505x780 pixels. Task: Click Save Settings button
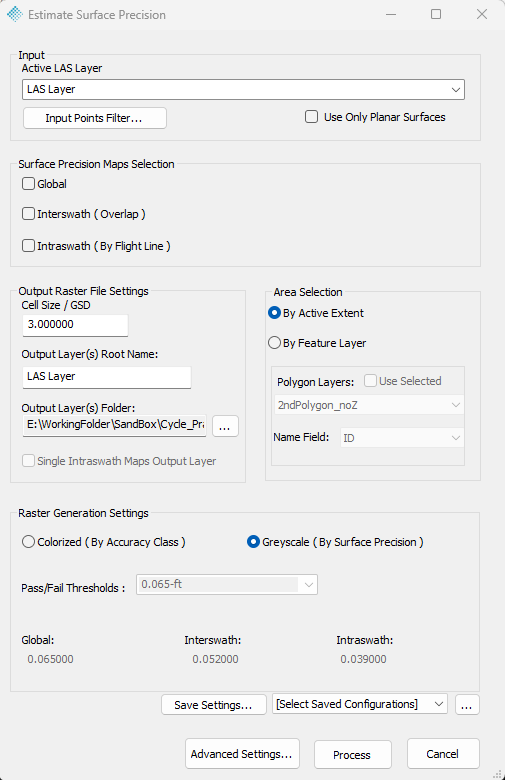point(213,705)
